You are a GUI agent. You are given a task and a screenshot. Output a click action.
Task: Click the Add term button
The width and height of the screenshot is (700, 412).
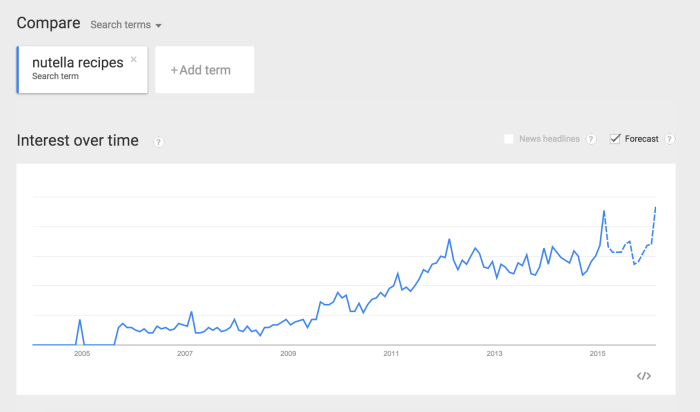(x=204, y=70)
